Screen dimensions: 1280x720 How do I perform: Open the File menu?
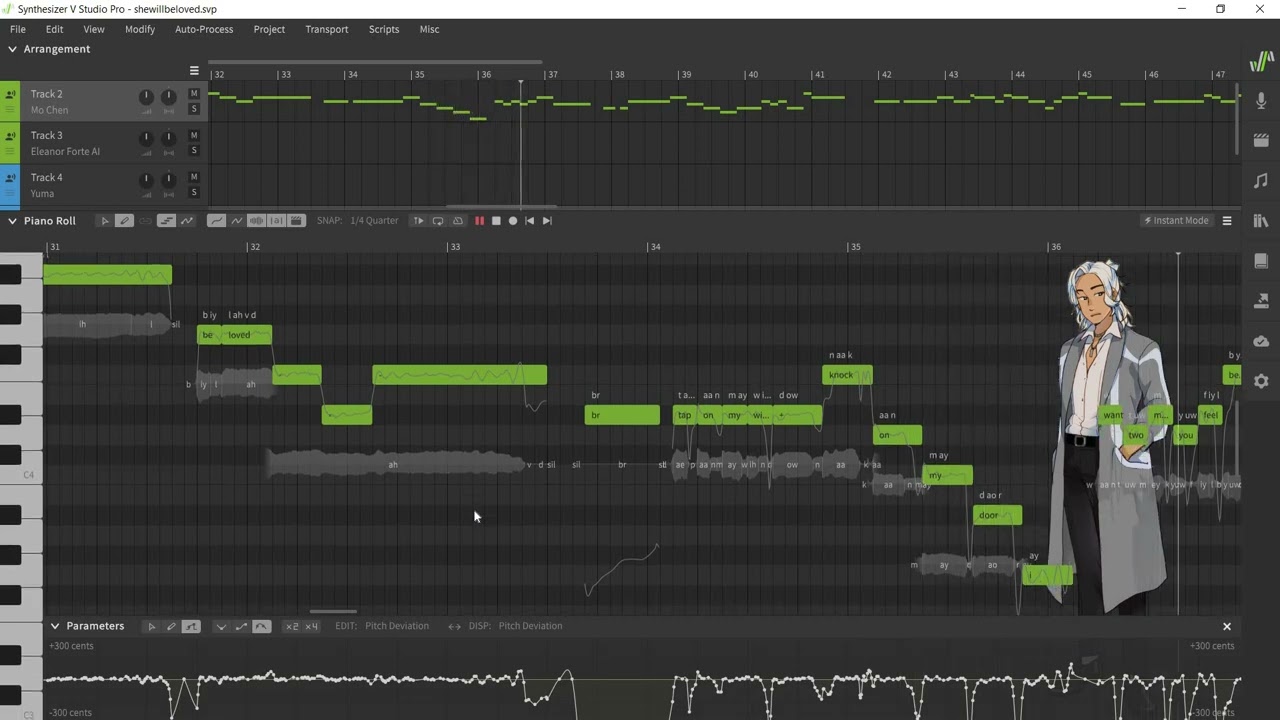(18, 29)
